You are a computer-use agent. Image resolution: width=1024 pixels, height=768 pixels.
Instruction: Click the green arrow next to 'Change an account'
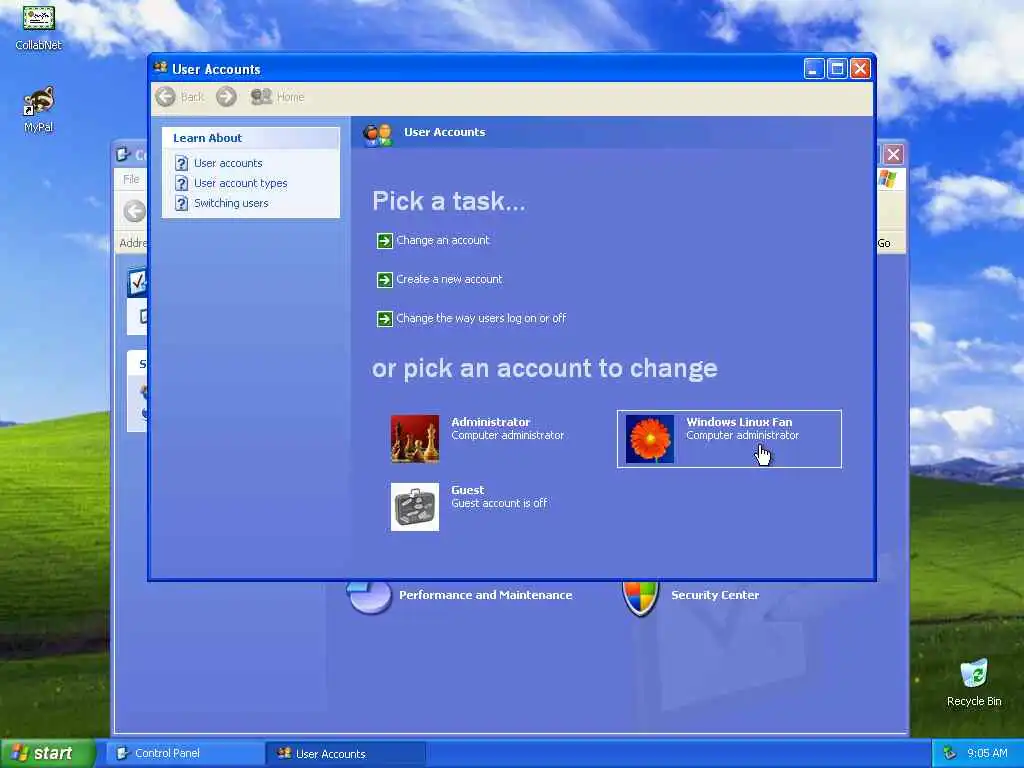(385, 241)
